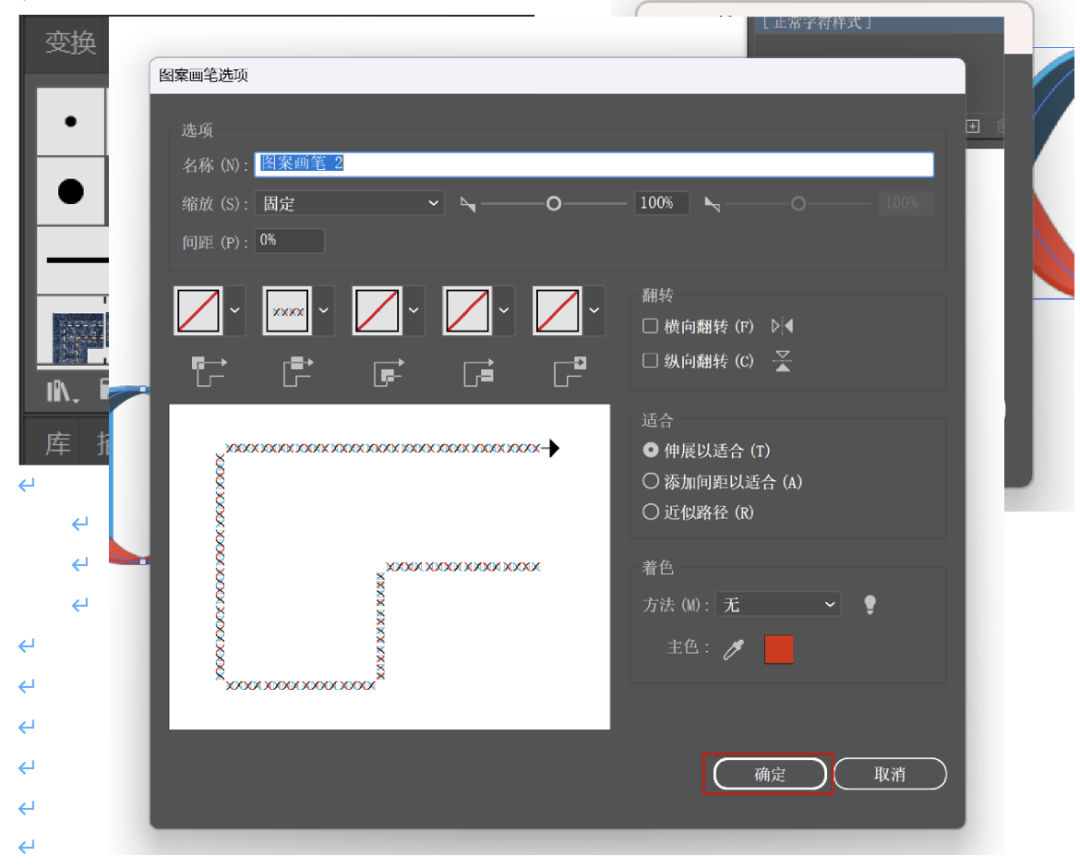Click the disabled maximum scale brush icon
The width and height of the screenshot is (1080, 868).
[x=712, y=204]
